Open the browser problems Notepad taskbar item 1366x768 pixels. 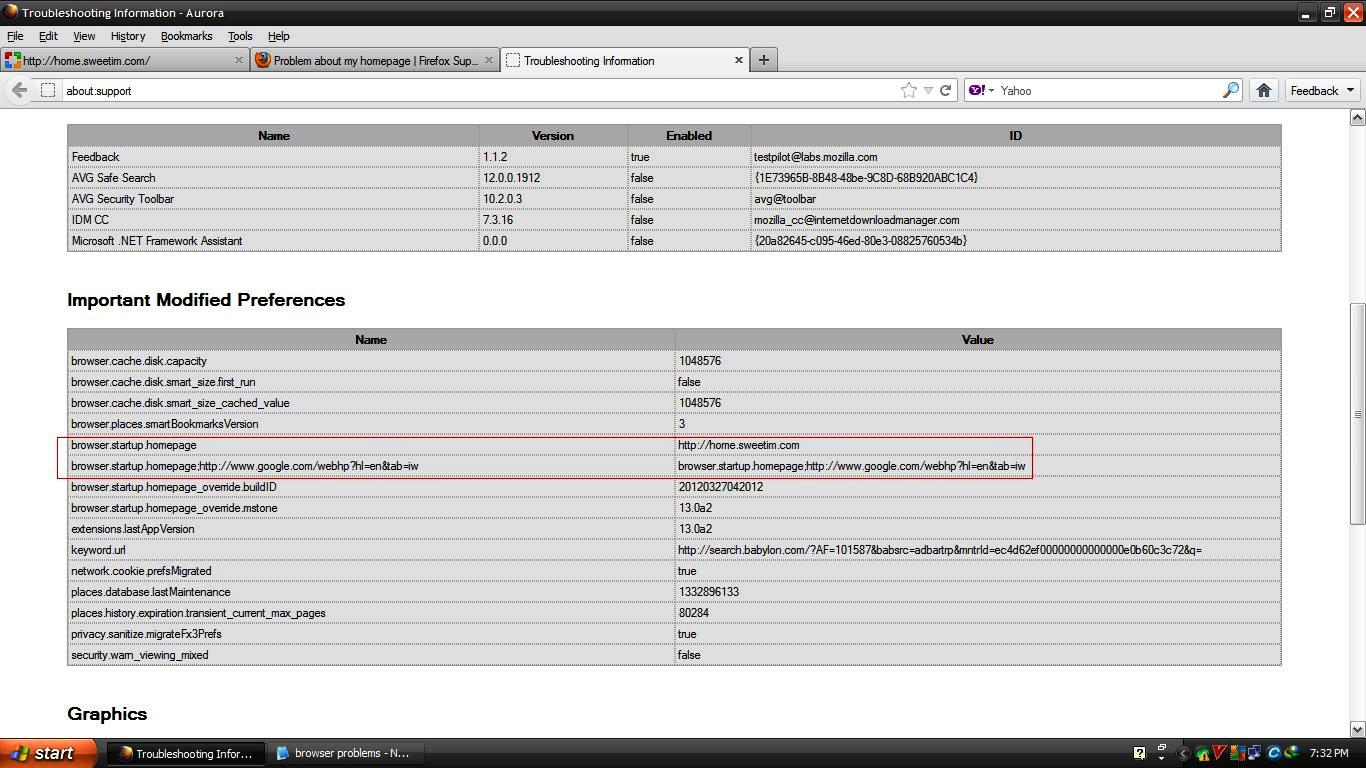point(344,753)
